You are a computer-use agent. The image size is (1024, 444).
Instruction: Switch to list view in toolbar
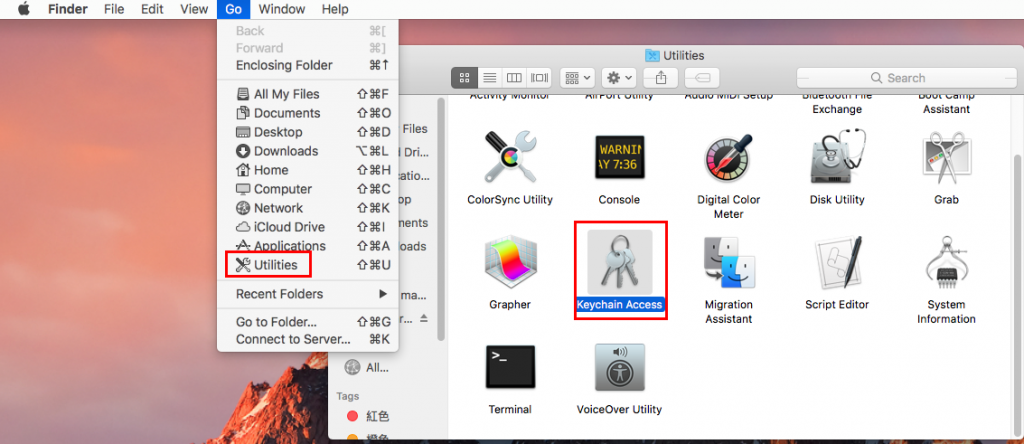[489, 78]
